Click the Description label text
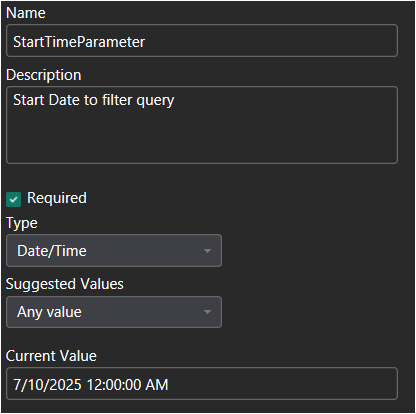The height and width of the screenshot is (414, 416). pos(44,75)
